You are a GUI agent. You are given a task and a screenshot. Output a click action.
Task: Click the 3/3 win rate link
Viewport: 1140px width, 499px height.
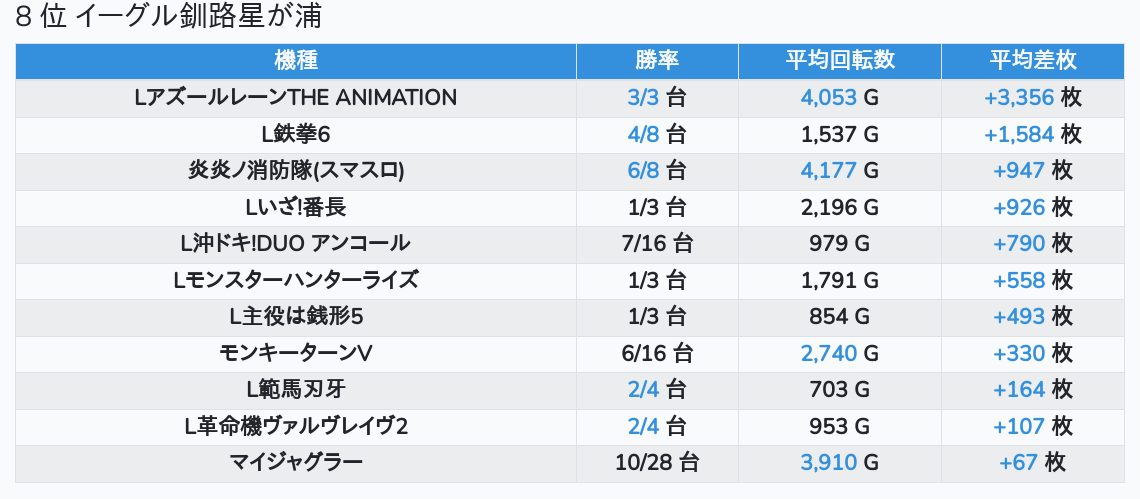coord(644,98)
